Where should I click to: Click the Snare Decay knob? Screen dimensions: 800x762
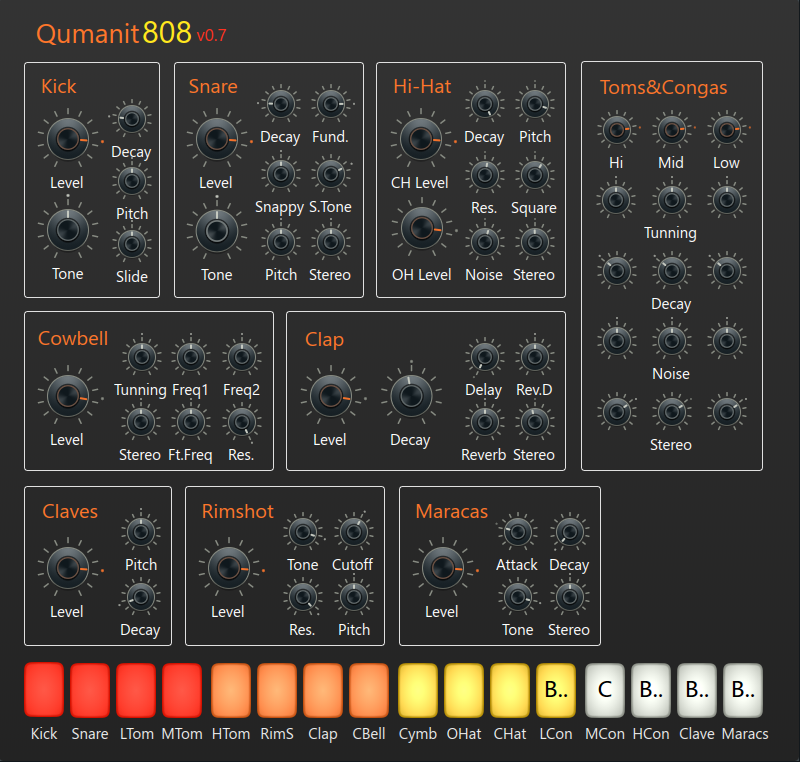click(x=281, y=105)
